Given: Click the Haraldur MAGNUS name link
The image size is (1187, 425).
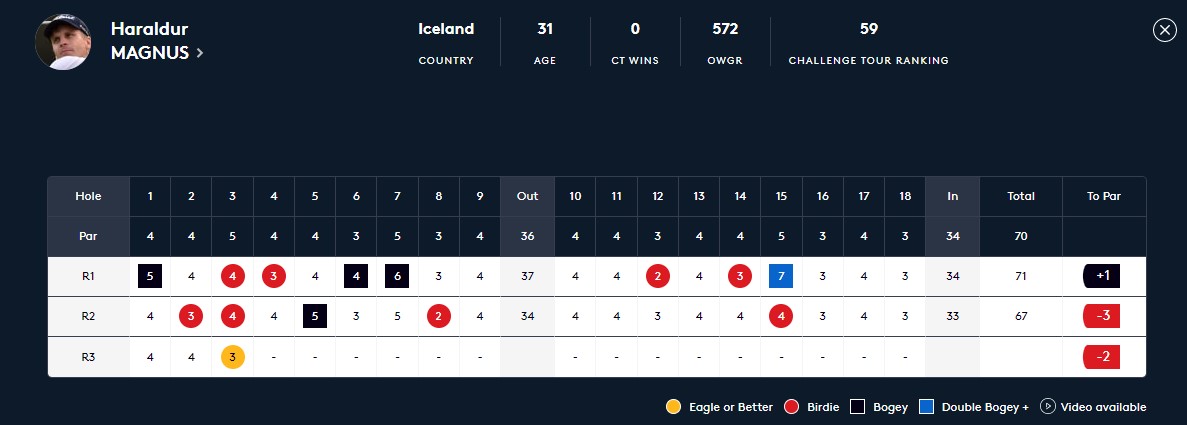Looking at the screenshot, I should tap(150, 41).
